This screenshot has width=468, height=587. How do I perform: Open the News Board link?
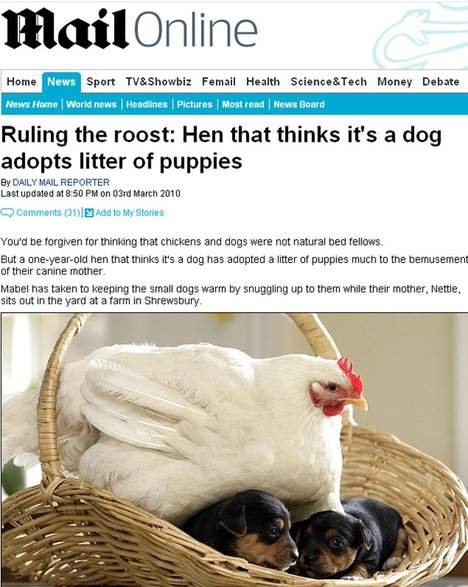click(299, 104)
